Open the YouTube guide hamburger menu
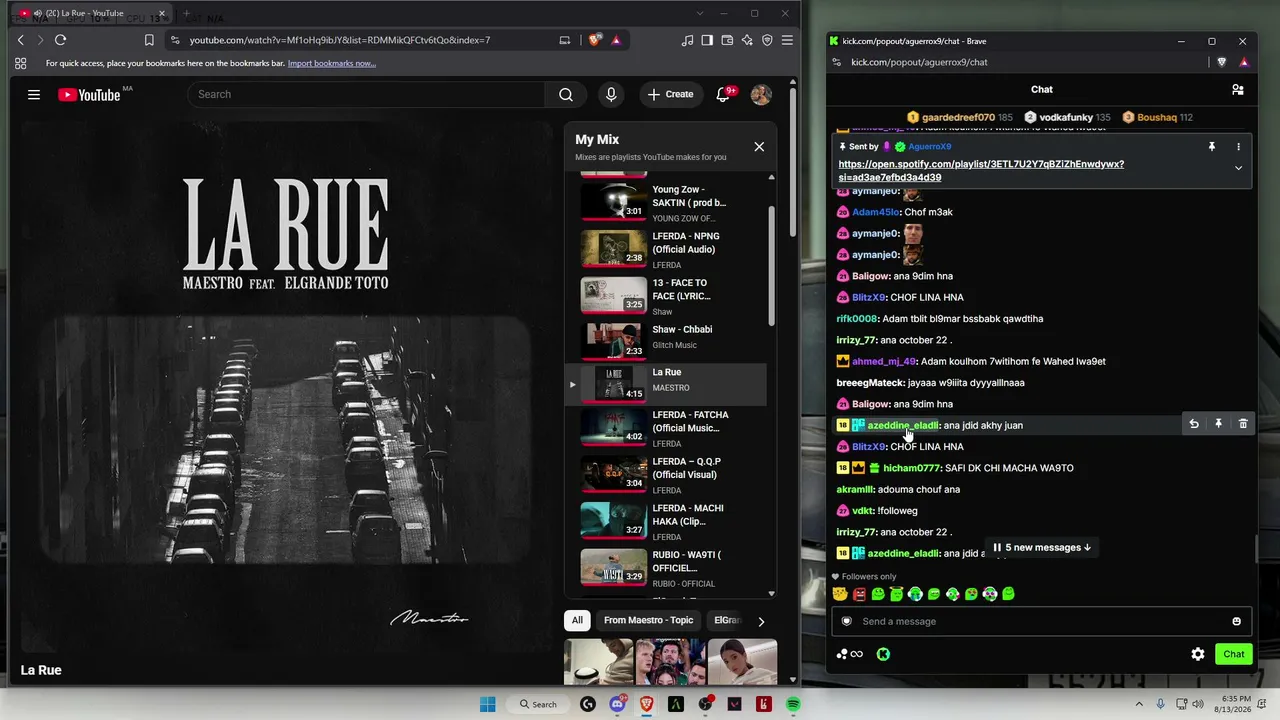Screen dimensions: 1280x720 point(34,94)
